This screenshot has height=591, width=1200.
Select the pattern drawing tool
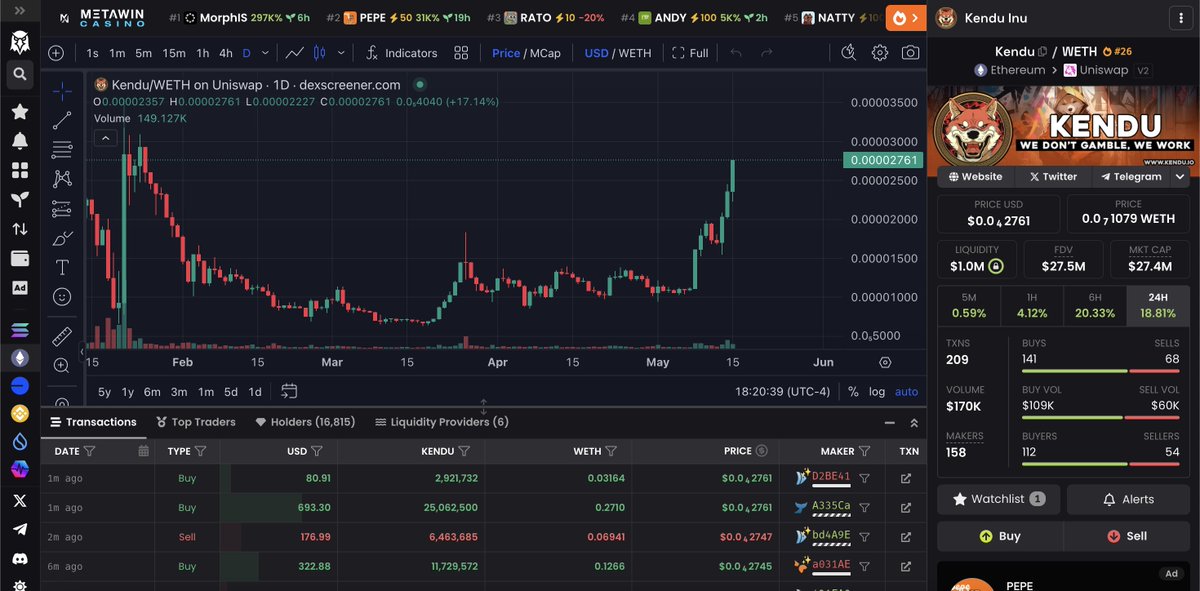[x=62, y=179]
